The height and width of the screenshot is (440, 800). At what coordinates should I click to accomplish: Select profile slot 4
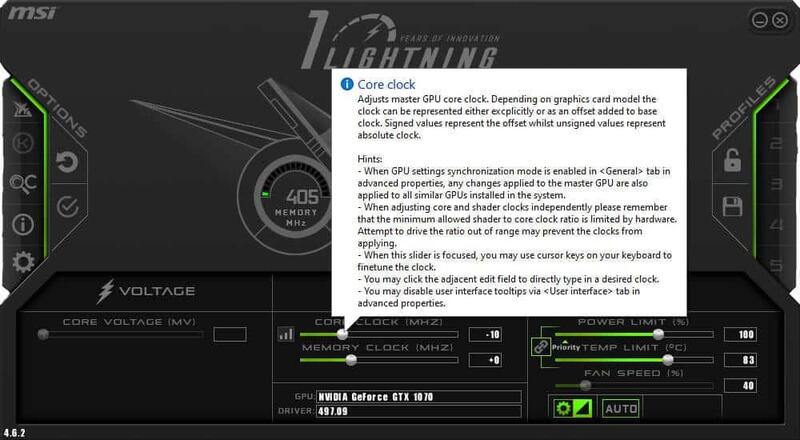(776, 224)
